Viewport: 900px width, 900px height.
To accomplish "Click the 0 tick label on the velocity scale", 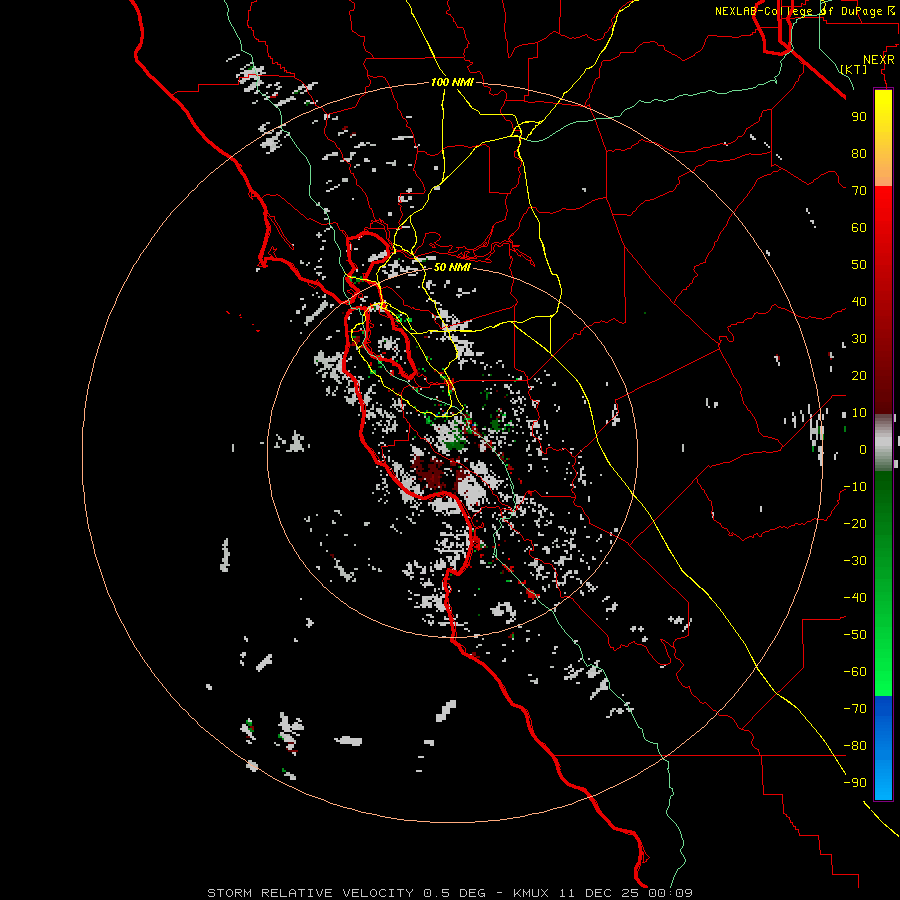I will click(x=863, y=449).
